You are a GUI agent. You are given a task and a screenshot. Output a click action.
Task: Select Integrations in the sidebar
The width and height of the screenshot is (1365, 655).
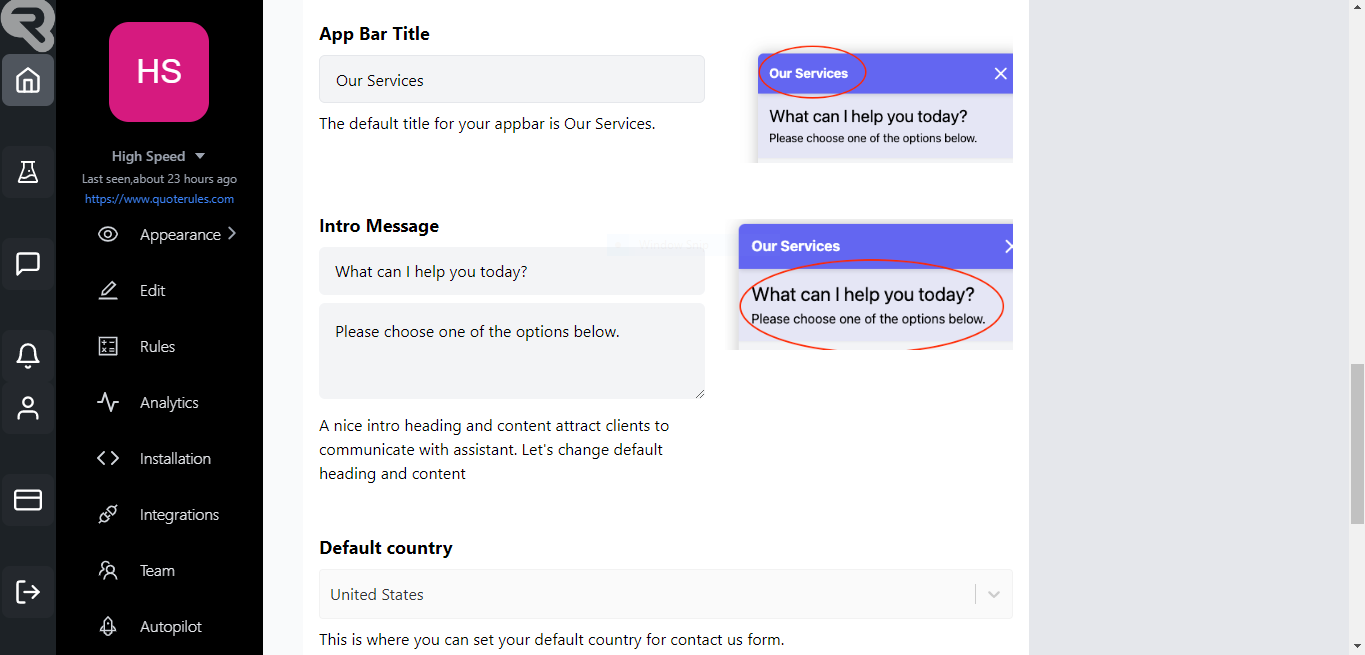[179, 515]
